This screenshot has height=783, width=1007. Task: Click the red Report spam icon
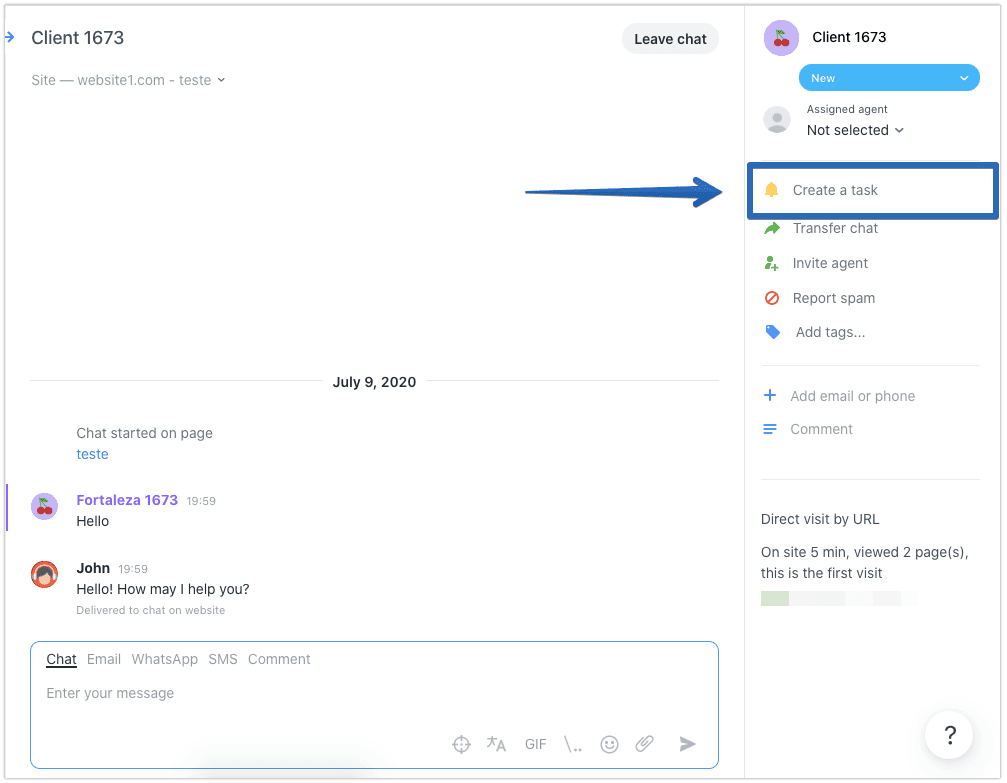click(x=771, y=298)
